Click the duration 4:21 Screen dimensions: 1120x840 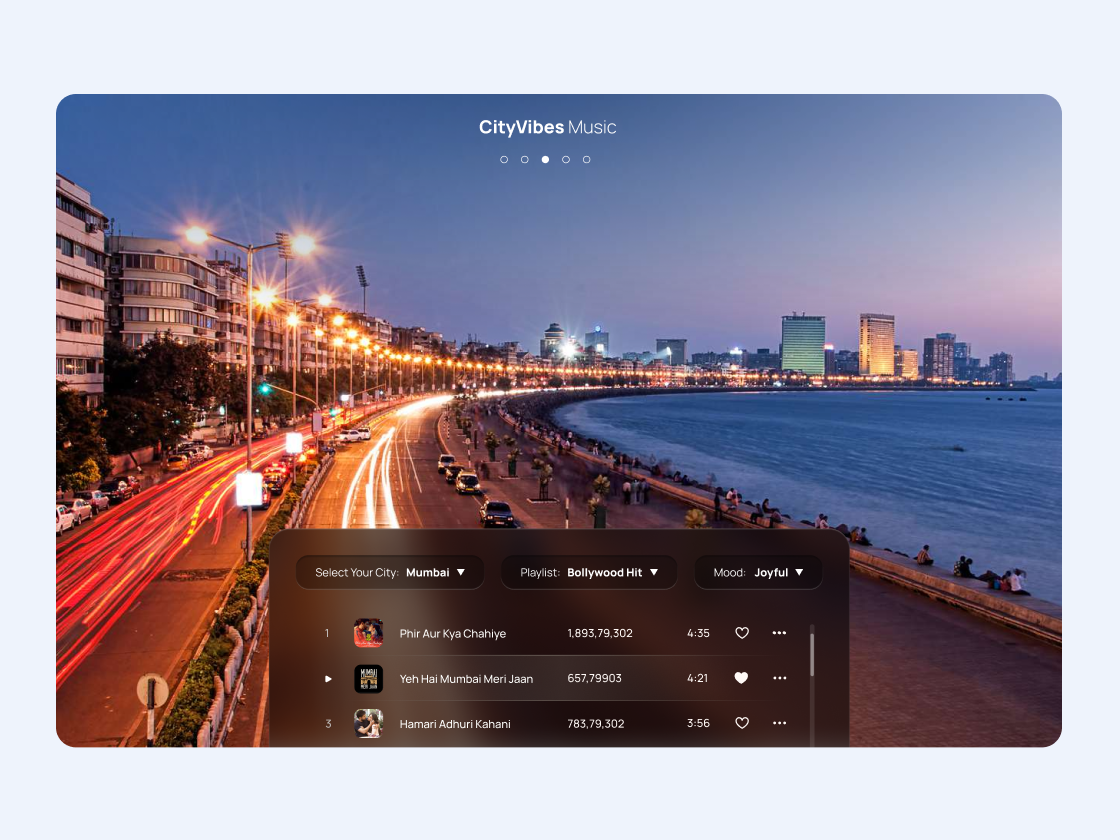tap(697, 678)
